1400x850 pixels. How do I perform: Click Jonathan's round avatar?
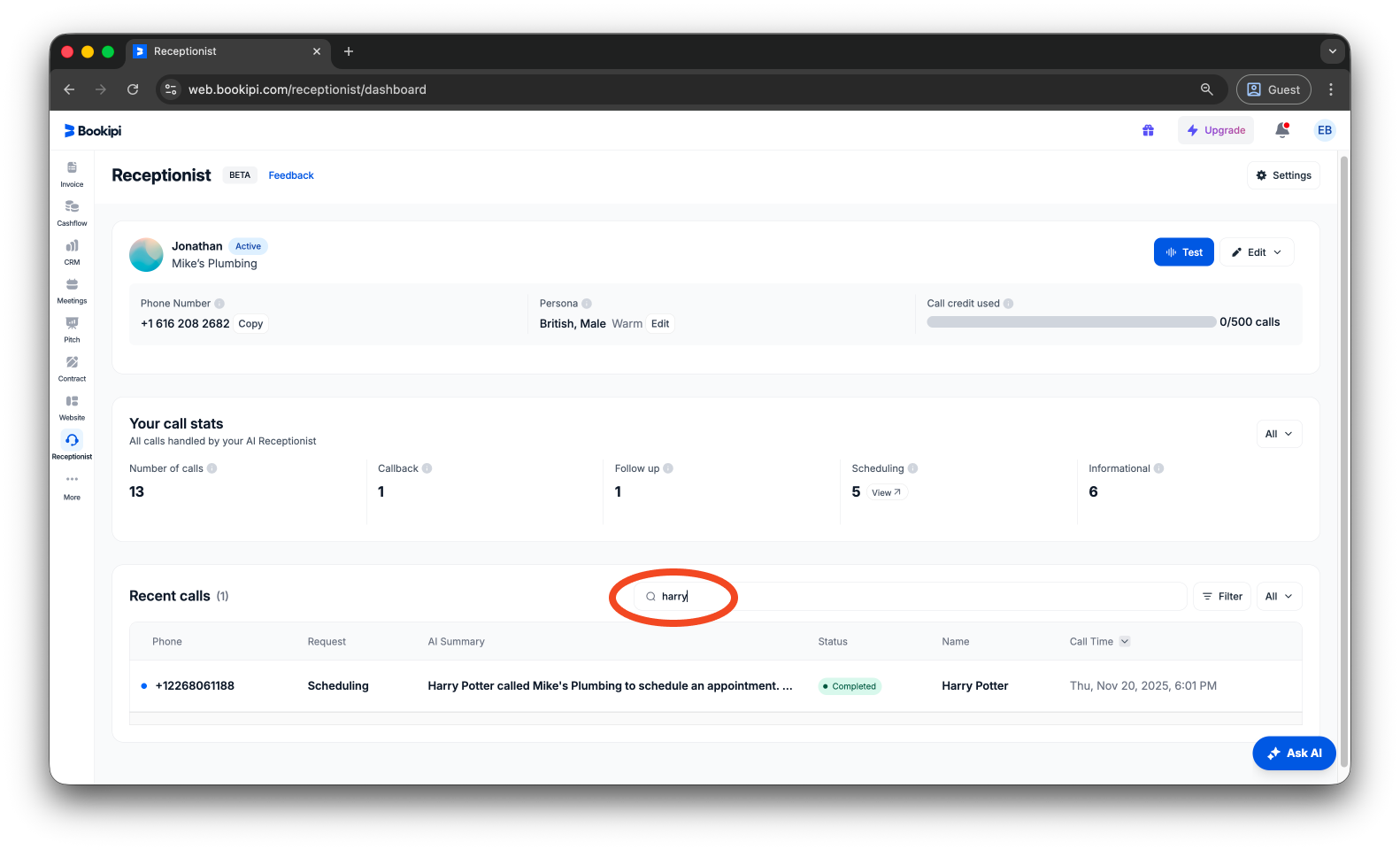pyautogui.click(x=146, y=254)
